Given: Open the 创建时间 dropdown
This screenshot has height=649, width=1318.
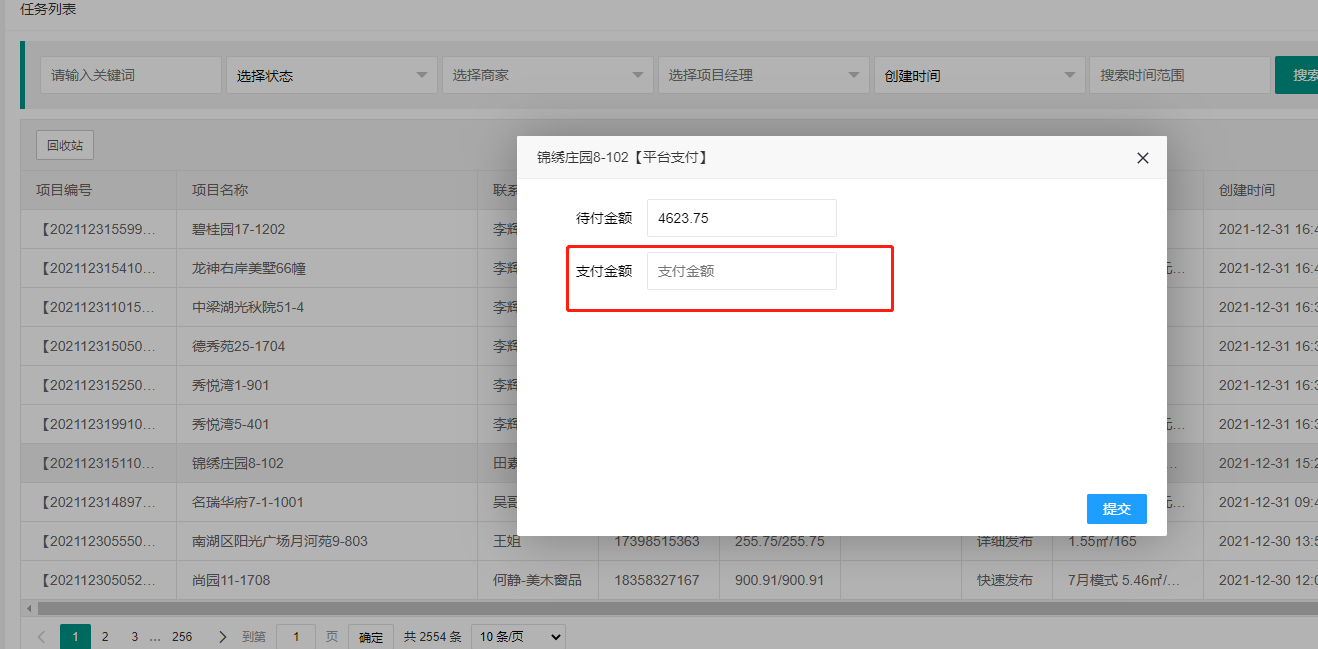Looking at the screenshot, I should [x=979, y=75].
